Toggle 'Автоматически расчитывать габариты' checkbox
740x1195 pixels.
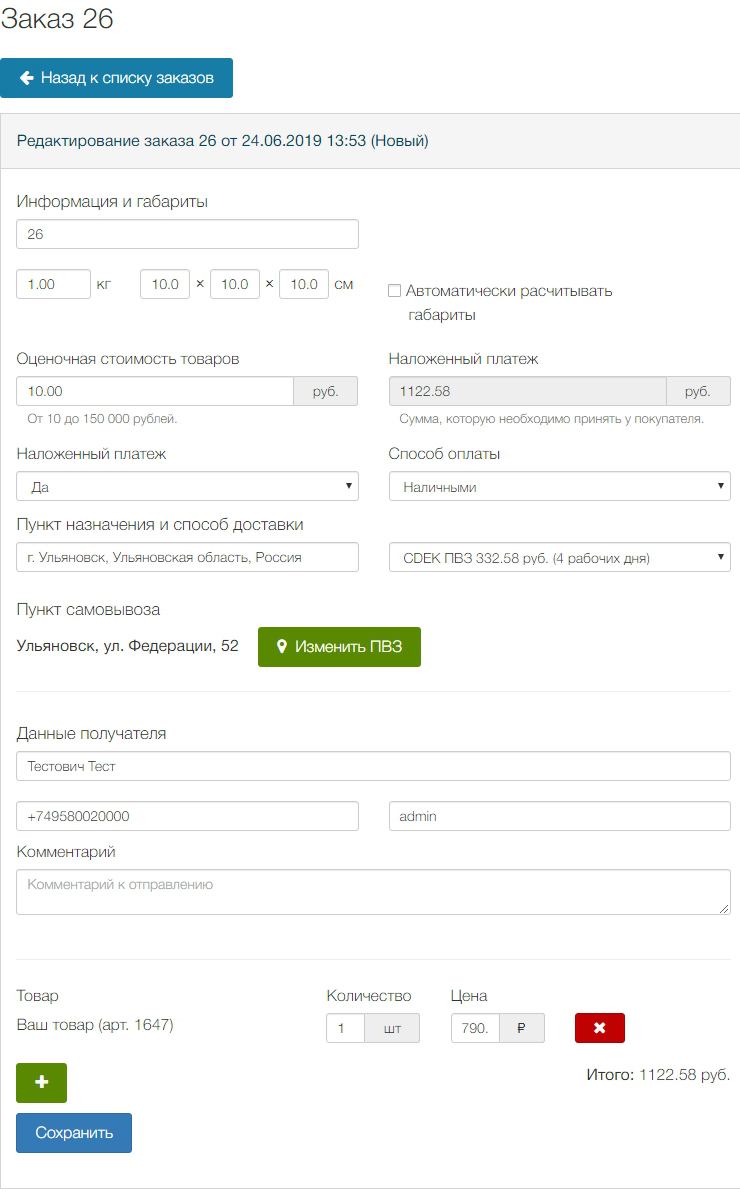click(x=395, y=291)
